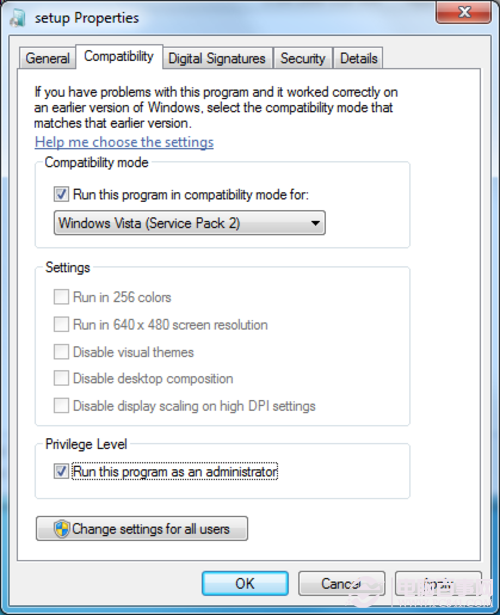
Task: Click Change settings for all users button
Action: click(142, 529)
